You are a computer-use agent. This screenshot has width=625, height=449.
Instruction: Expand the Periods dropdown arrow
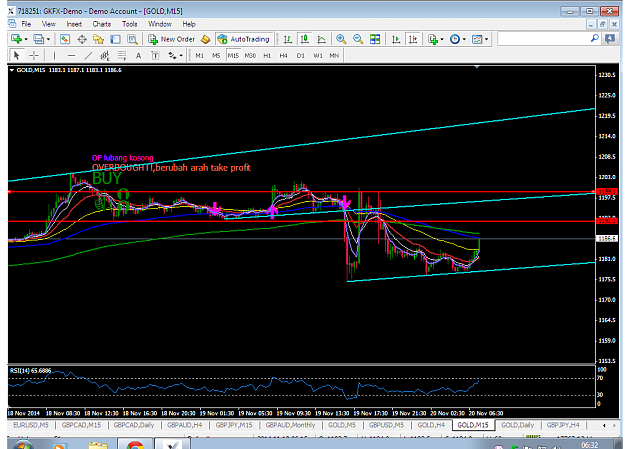pyautogui.click(x=464, y=39)
